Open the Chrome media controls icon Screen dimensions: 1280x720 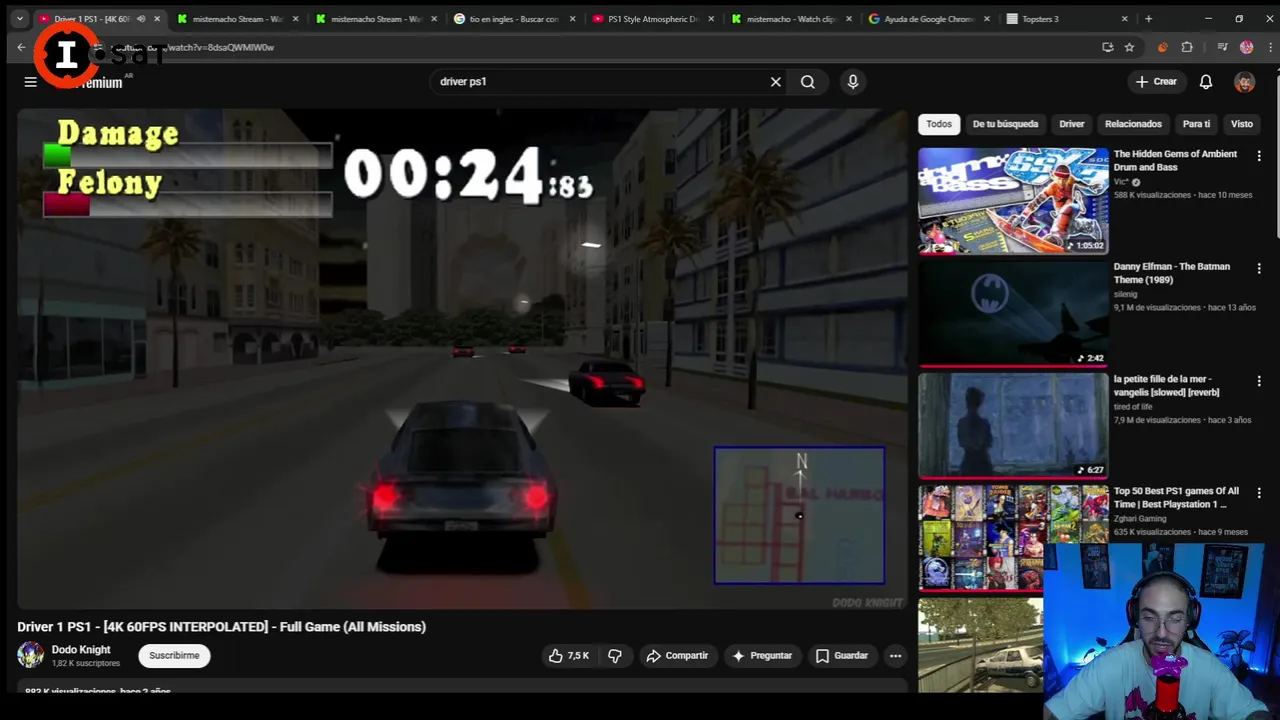click(x=1222, y=47)
